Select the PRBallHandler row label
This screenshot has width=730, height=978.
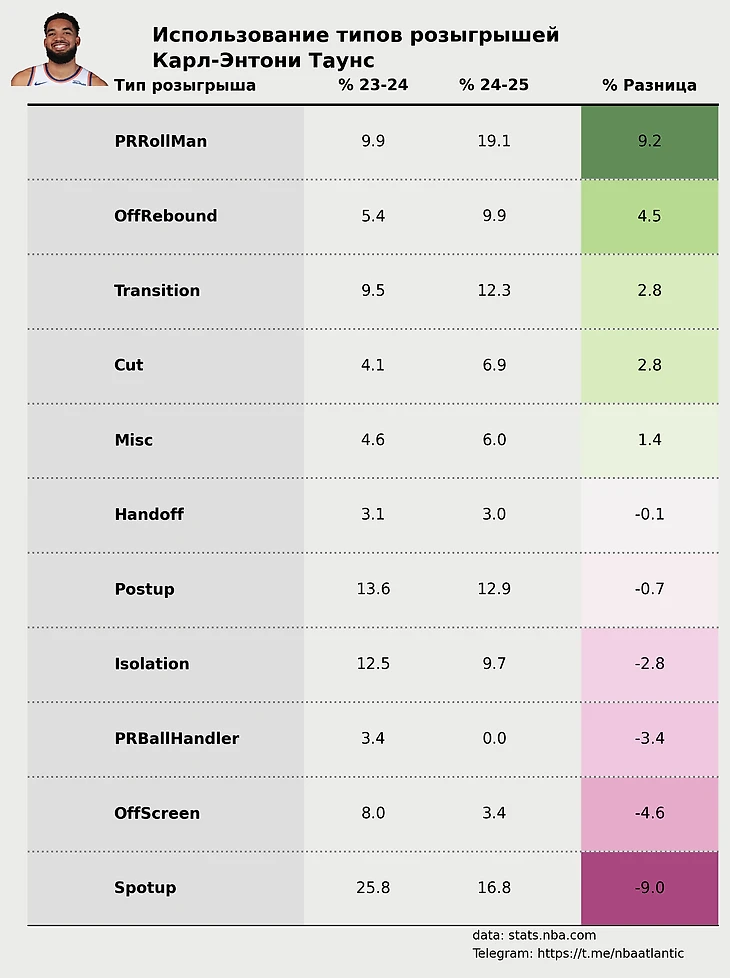[x=177, y=739]
